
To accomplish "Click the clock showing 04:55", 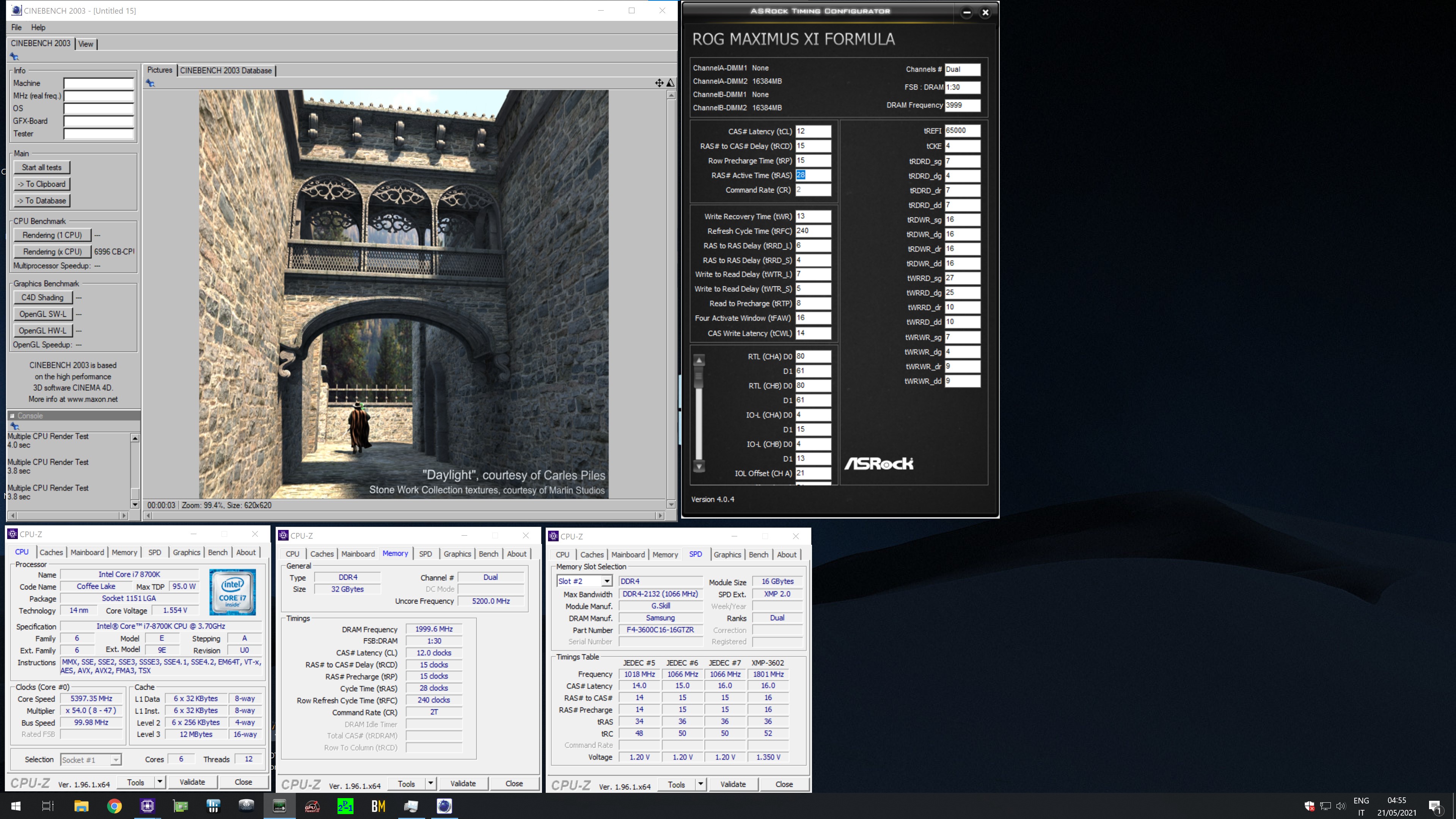I will coord(1396,800).
